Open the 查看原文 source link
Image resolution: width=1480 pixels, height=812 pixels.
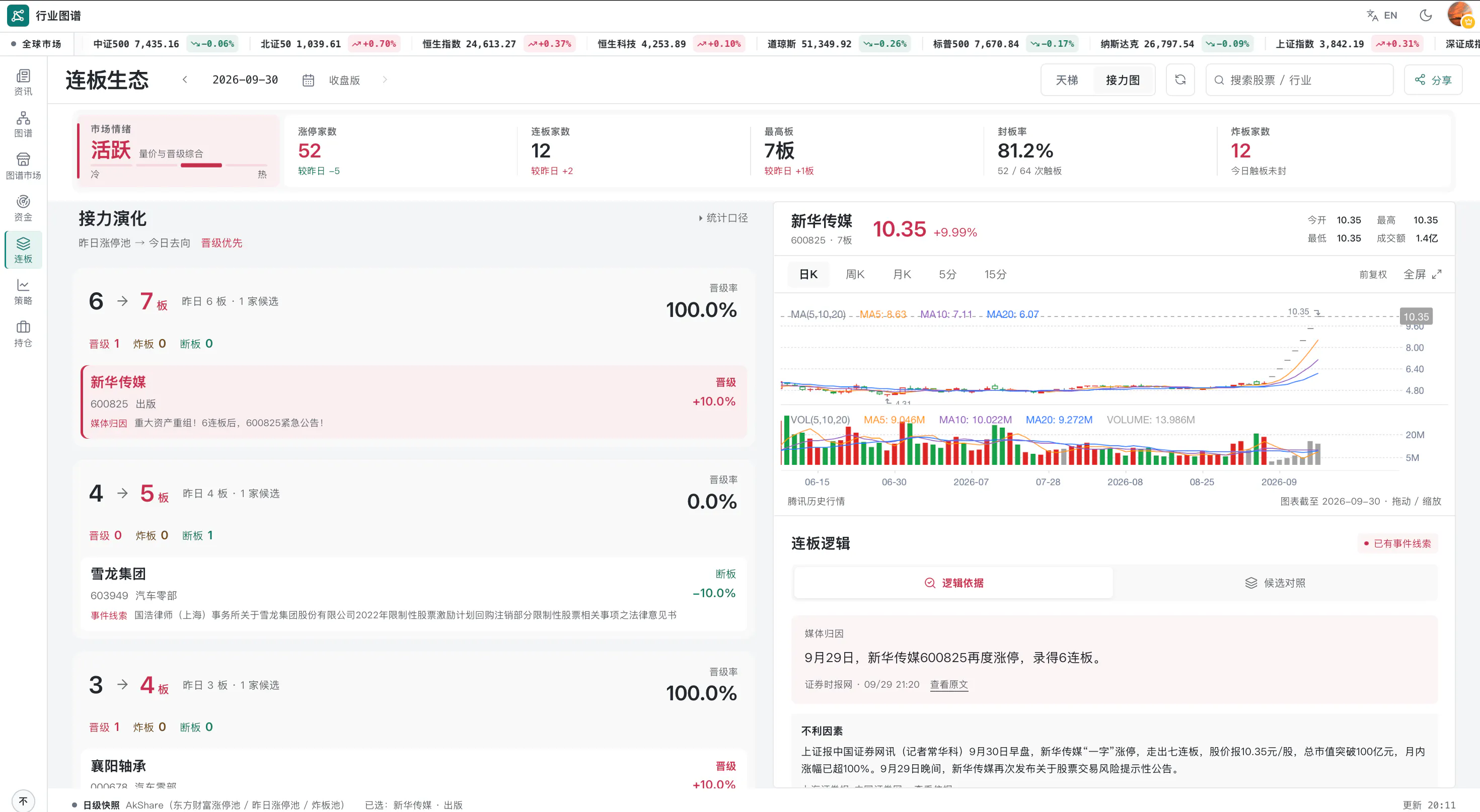coord(948,685)
